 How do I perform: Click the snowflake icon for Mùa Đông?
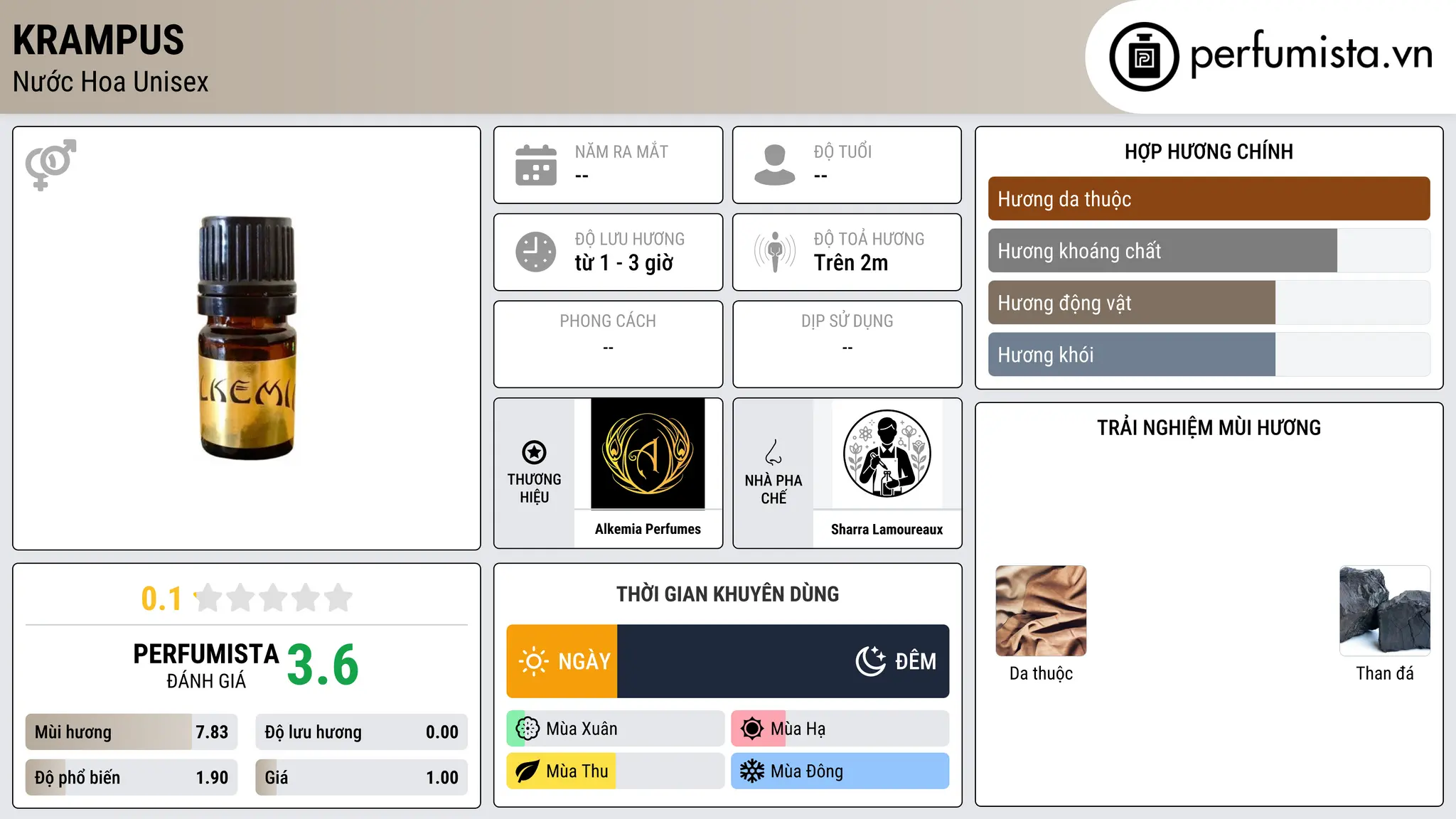click(752, 771)
